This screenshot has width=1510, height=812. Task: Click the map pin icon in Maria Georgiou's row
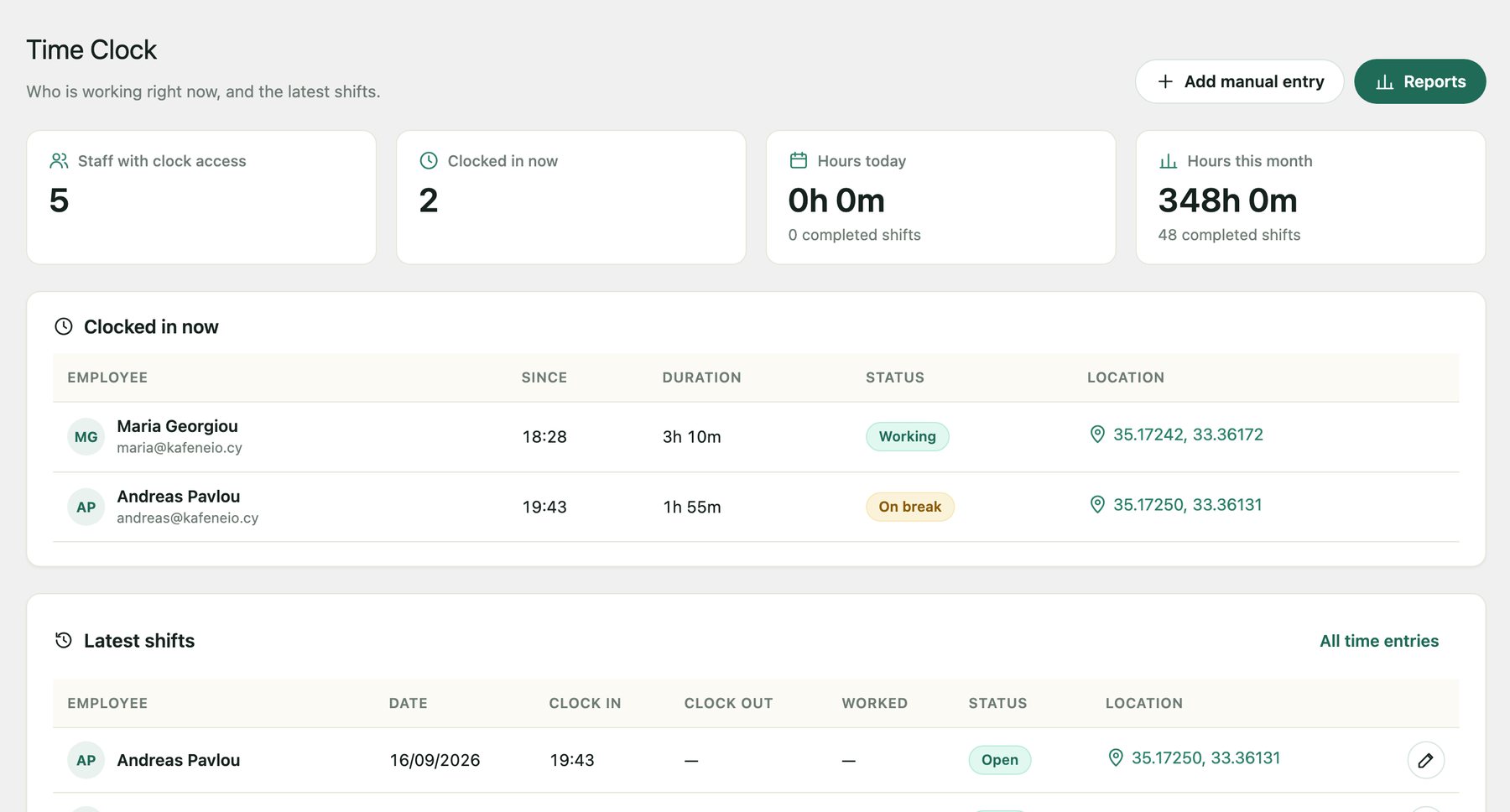(x=1096, y=435)
